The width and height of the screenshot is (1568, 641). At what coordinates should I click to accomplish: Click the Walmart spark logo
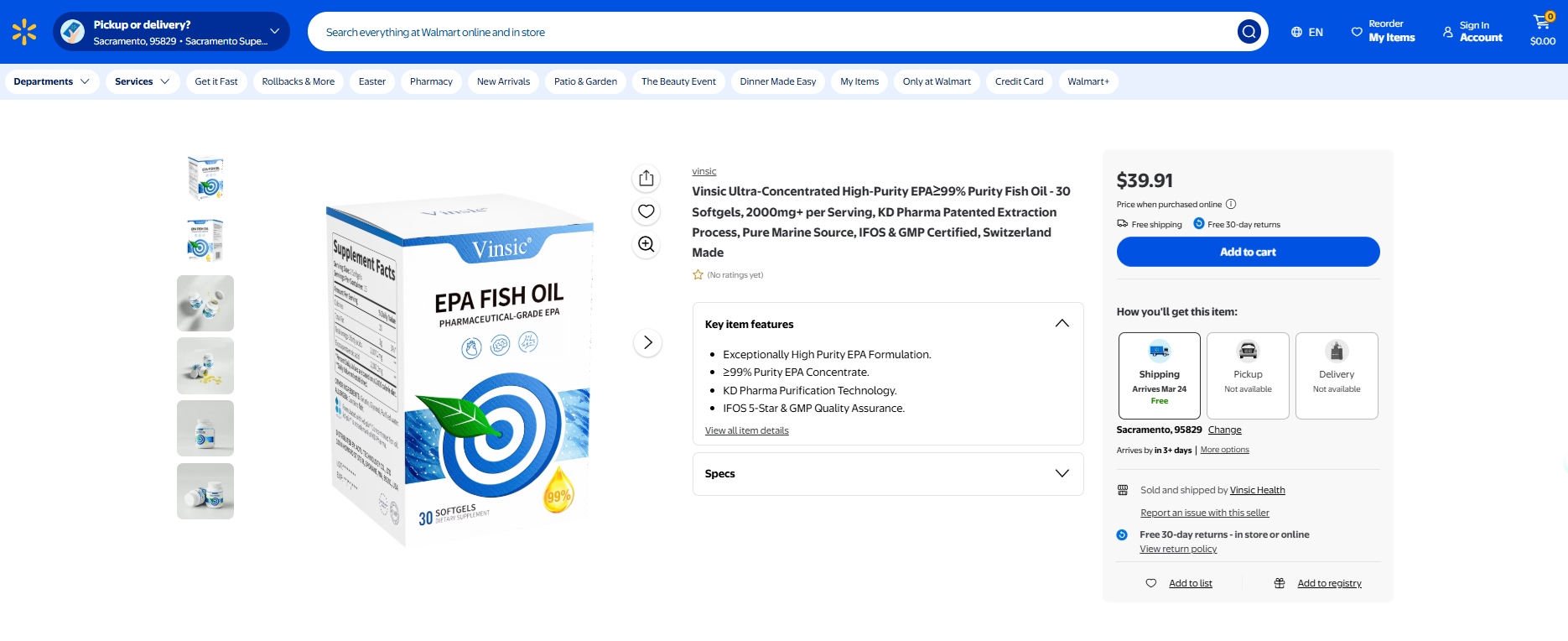pyautogui.click(x=24, y=32)
